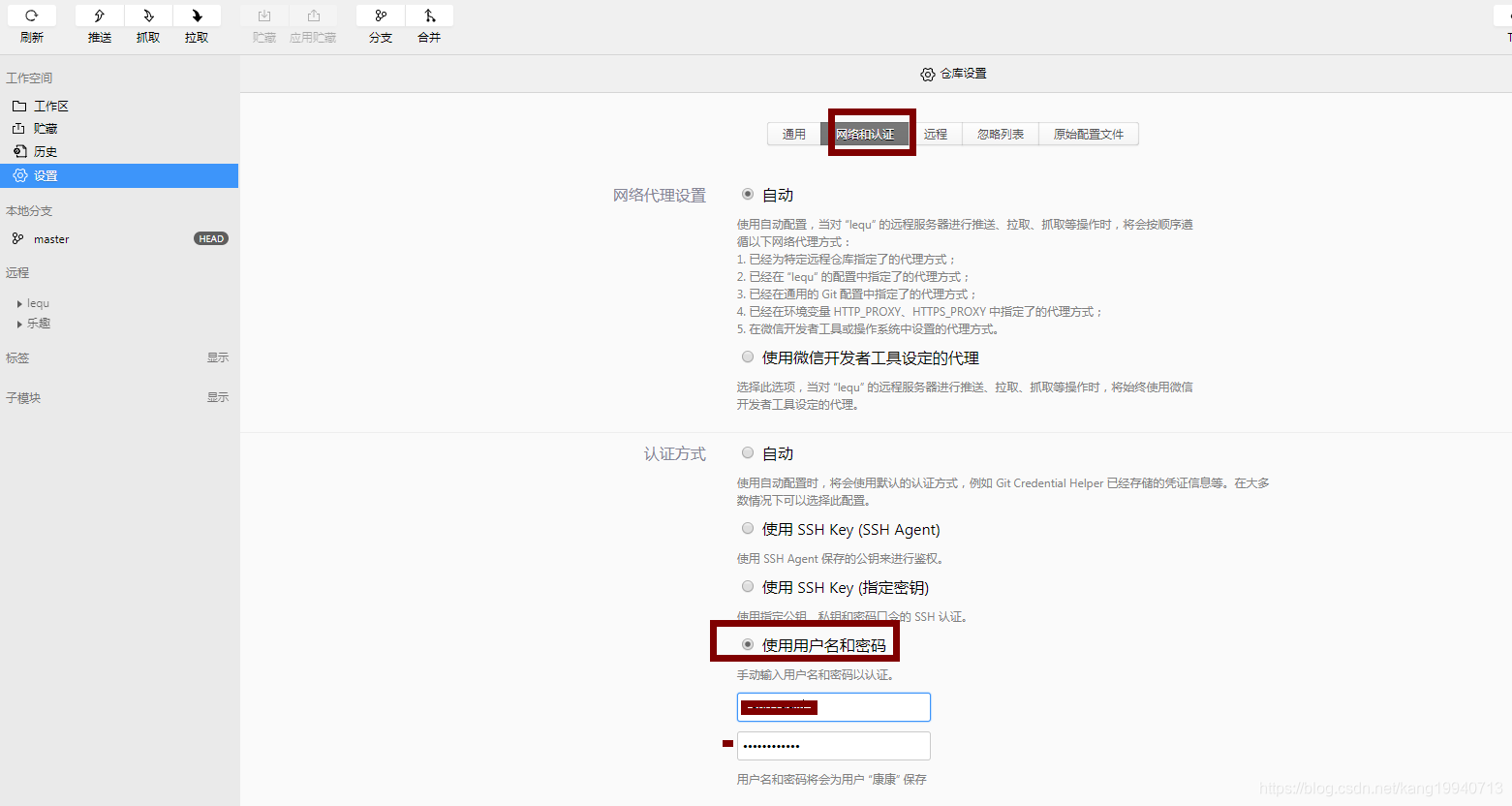Open the 历史 history item in sidebar

pyautogui.click(x=119, y=151)
